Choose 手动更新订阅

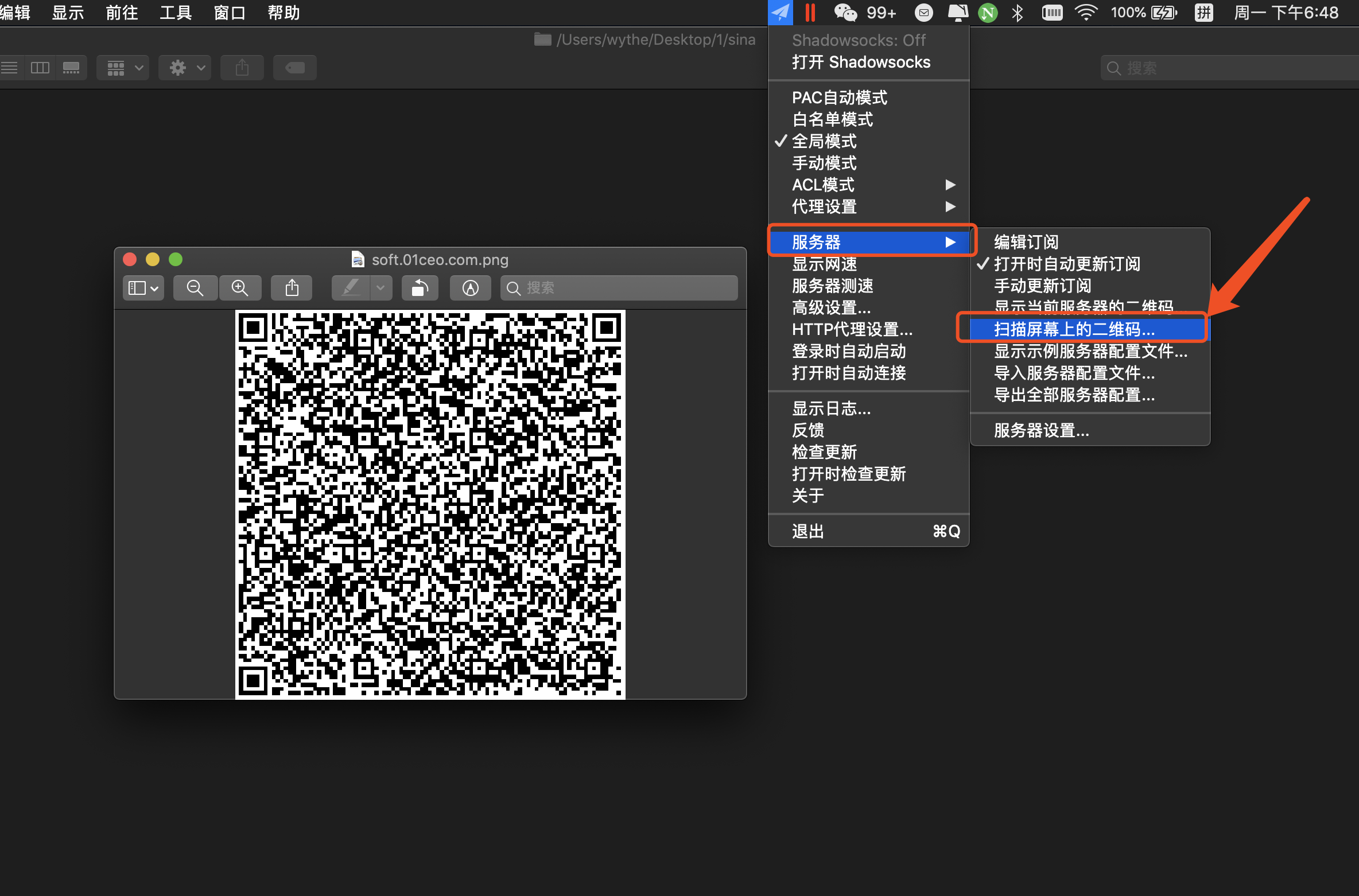1090,286
